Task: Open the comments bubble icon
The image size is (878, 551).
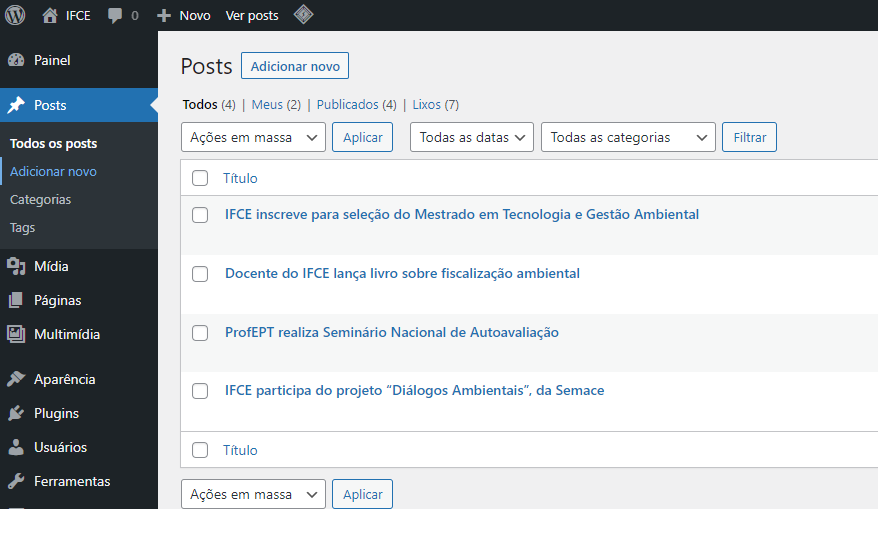Action: [x=115, y=16]
